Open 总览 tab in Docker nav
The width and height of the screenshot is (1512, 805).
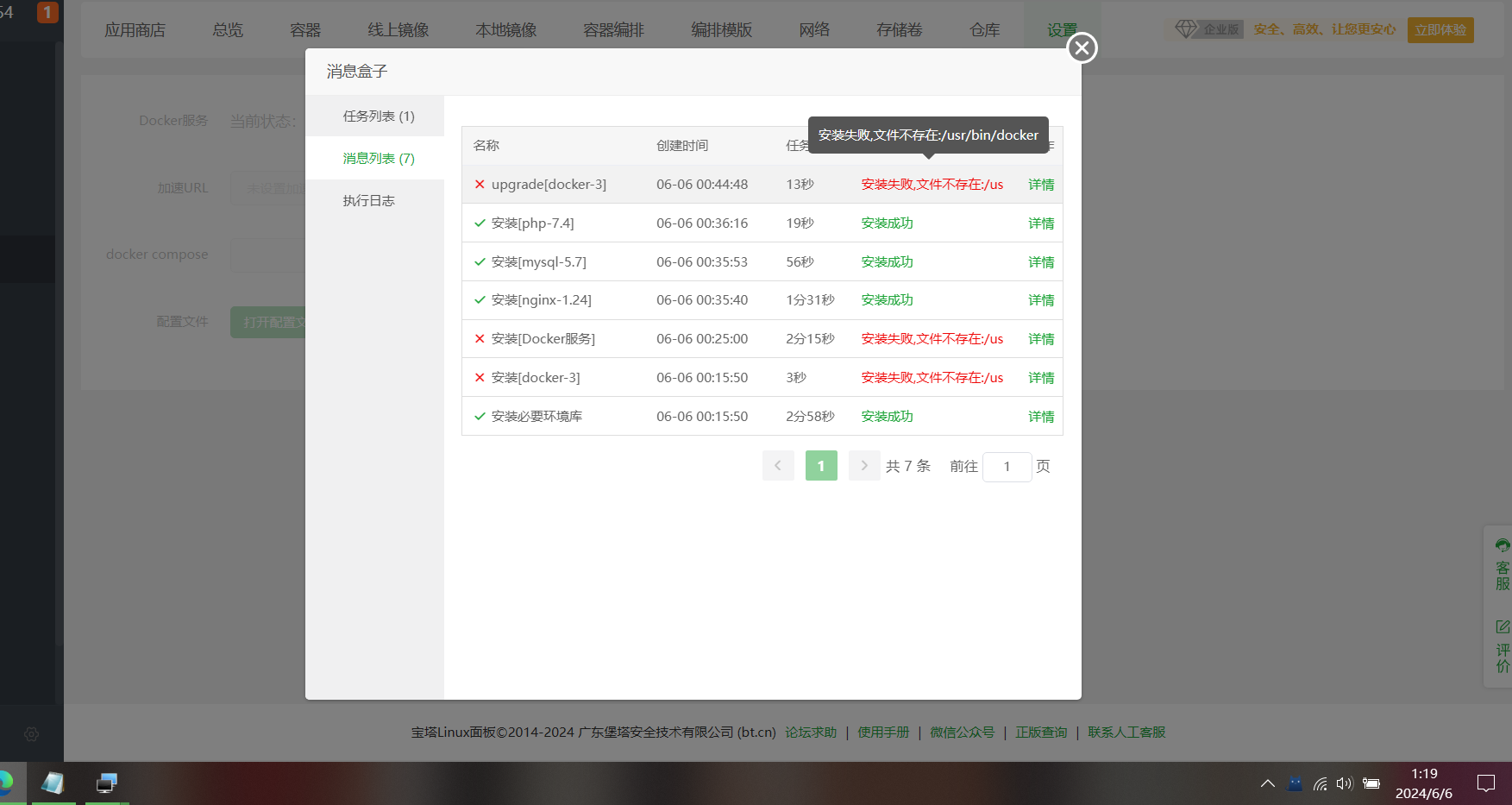tap(228, 30)
